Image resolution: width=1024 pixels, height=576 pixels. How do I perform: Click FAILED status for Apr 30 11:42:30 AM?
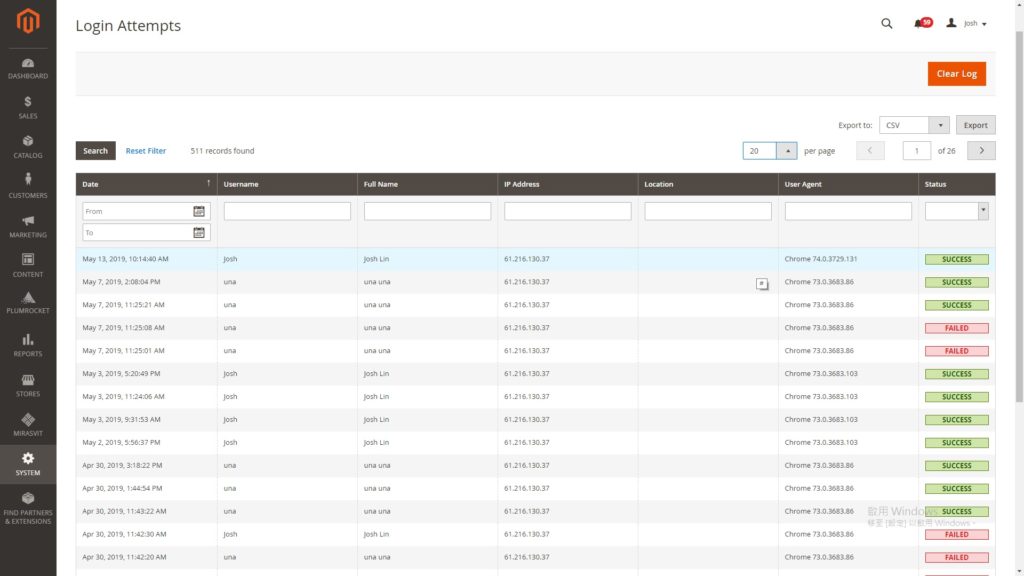pyautogui.click(x=956, y=534)
